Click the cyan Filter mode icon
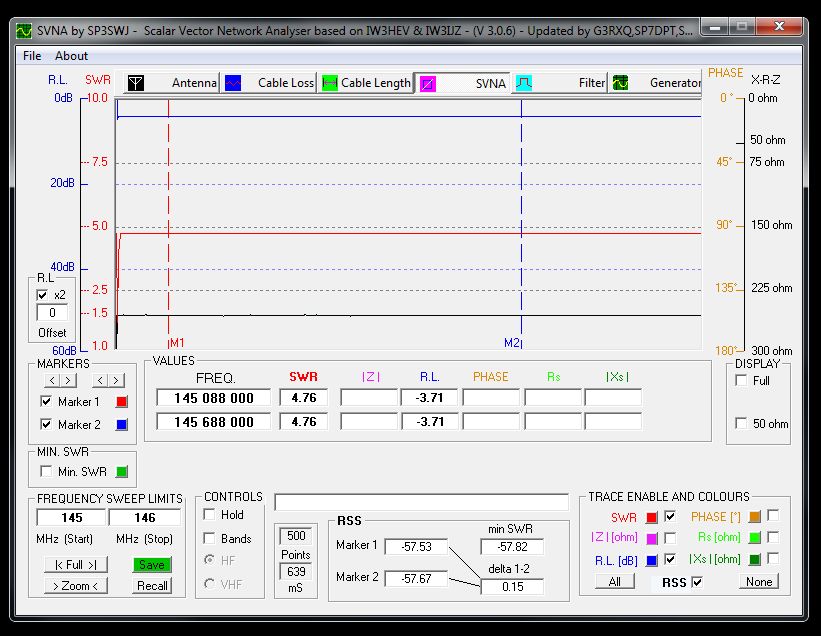821x636 pixels. pyautogui.click(x=524, y=83)
